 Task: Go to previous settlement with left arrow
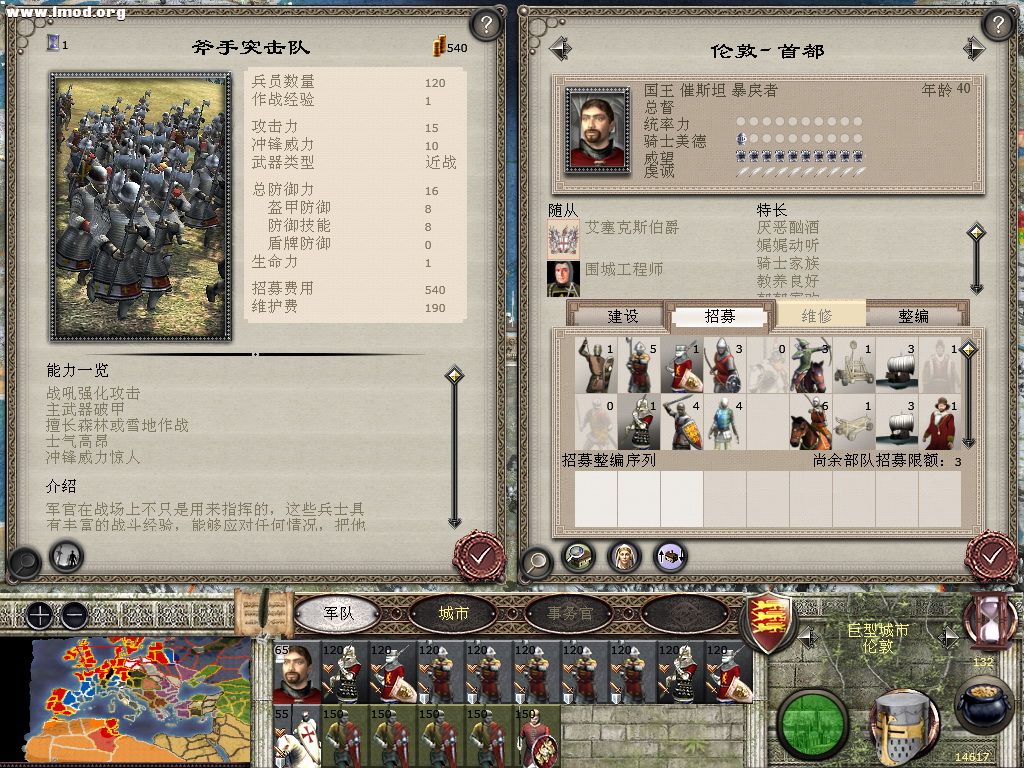coord(560,49)
